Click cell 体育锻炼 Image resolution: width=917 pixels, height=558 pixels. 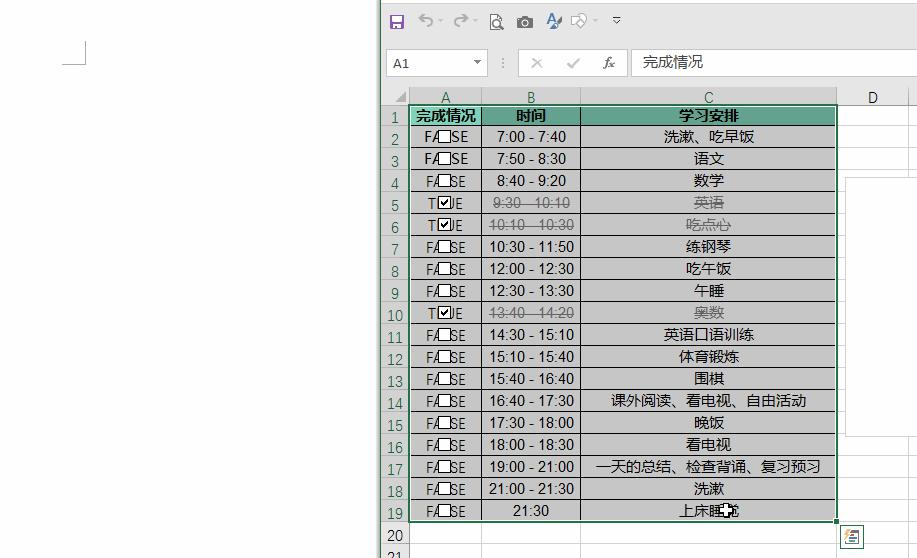pos(708,357)
